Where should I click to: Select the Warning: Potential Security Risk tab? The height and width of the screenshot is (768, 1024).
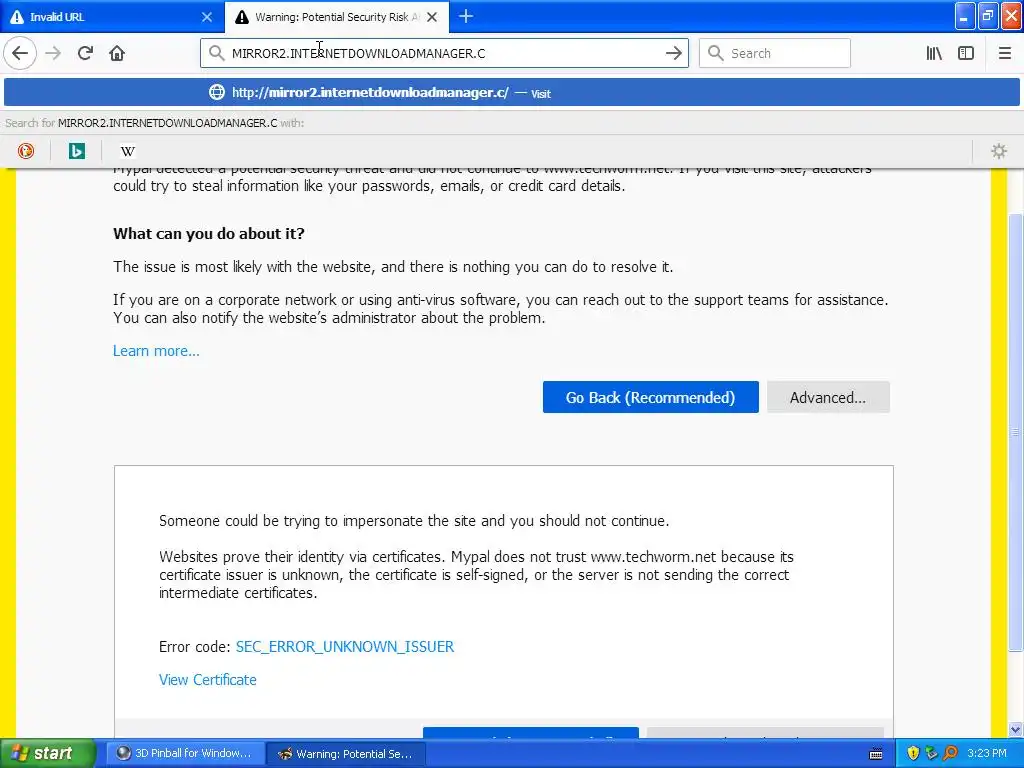(337, 17)
